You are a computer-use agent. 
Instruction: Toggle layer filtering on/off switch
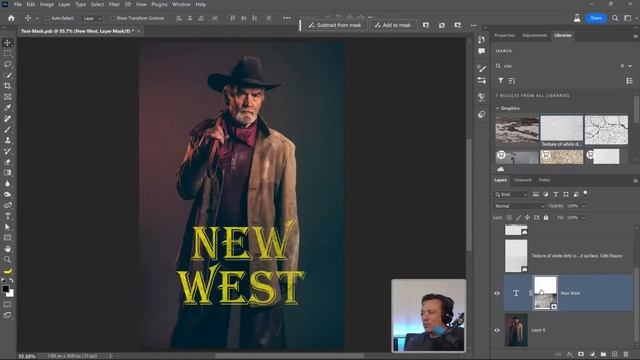click(585, 193)
